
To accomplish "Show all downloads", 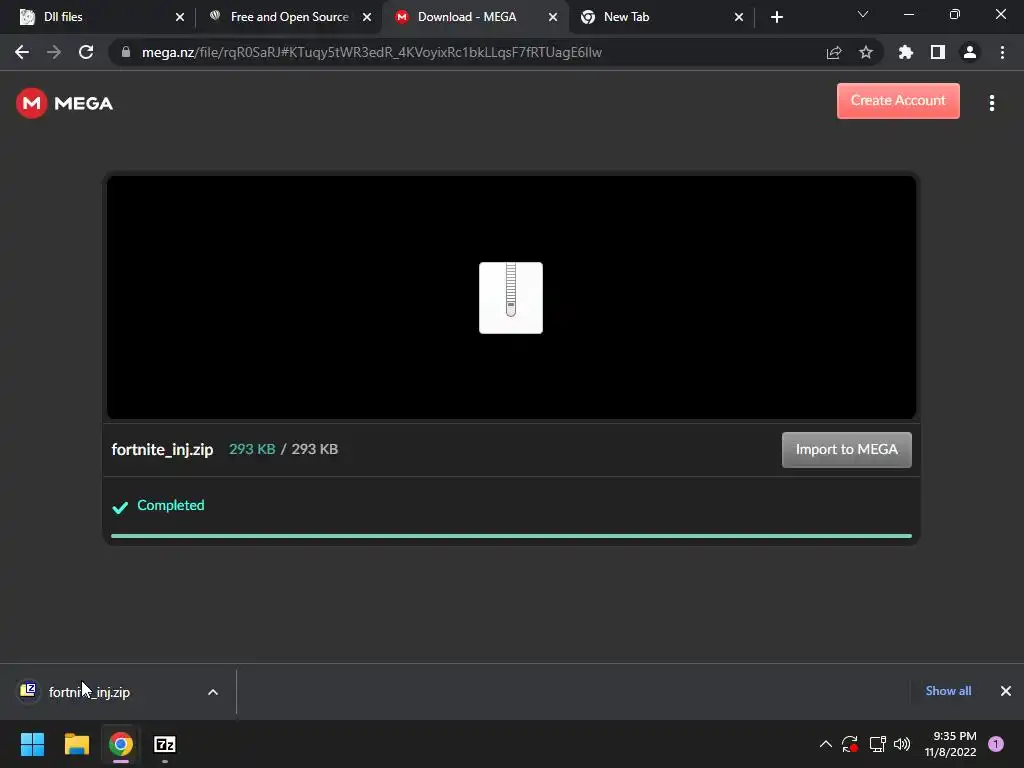I will [948, 691].
